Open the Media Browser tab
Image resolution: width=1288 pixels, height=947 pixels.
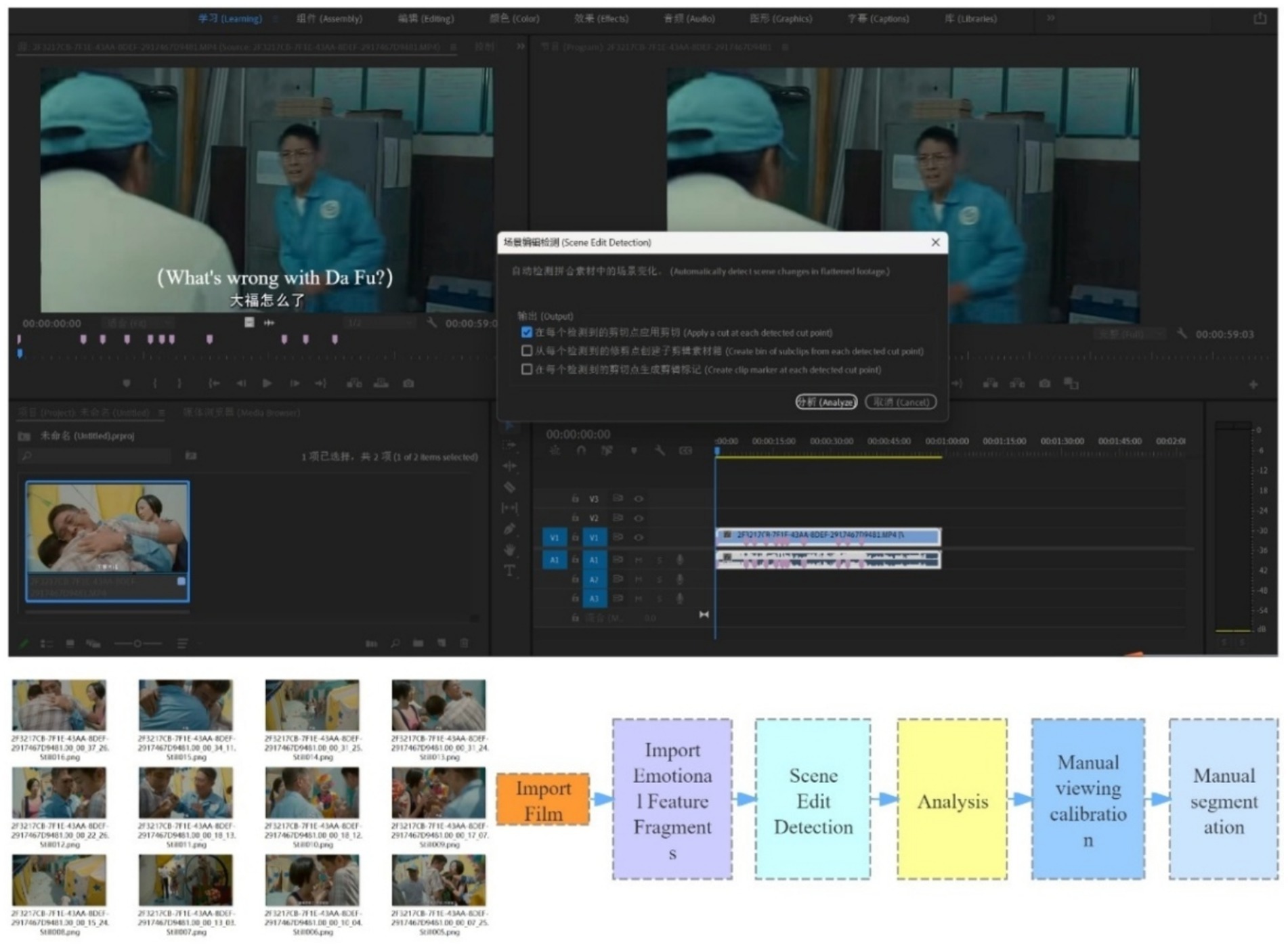pyautogui.click(x=241, y=412)
